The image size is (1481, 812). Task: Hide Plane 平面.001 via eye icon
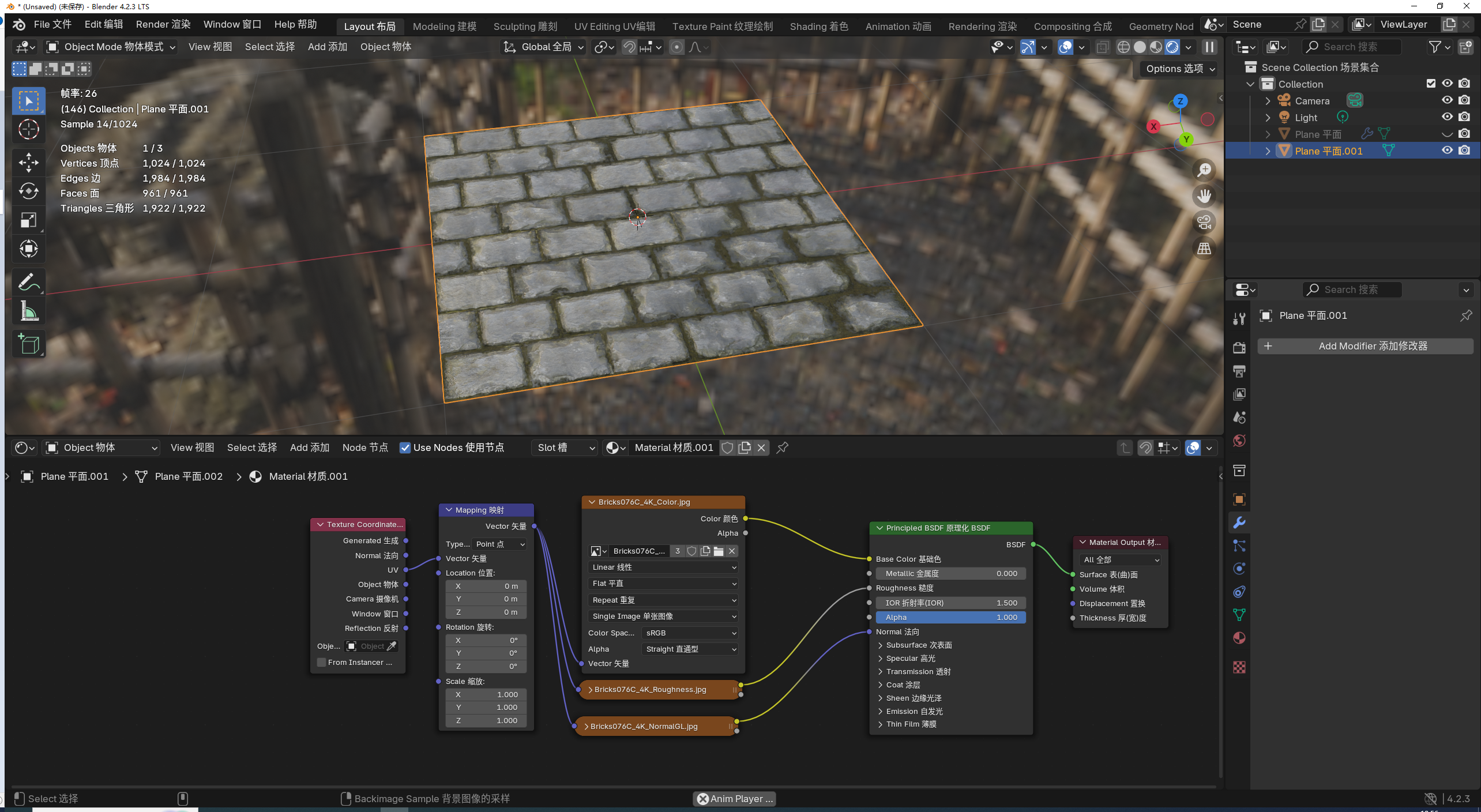pyautogui.click(x=1448, y=151)
